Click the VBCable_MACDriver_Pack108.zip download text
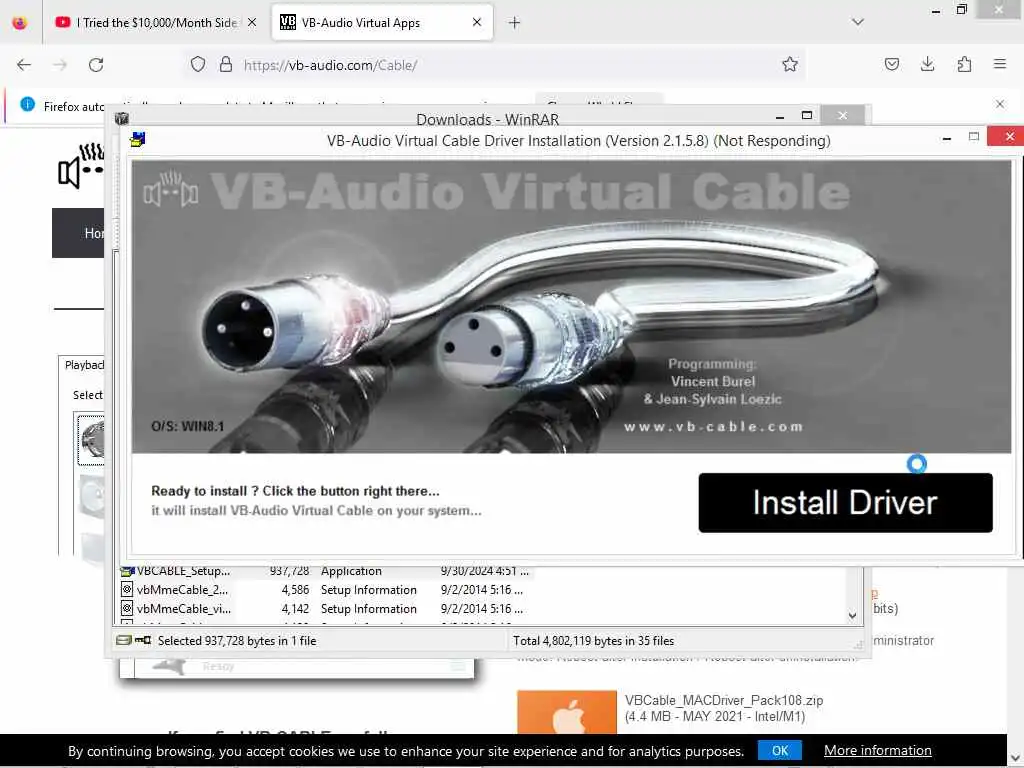Viewport: 1024px width, 768px height. tap(724, 700)
